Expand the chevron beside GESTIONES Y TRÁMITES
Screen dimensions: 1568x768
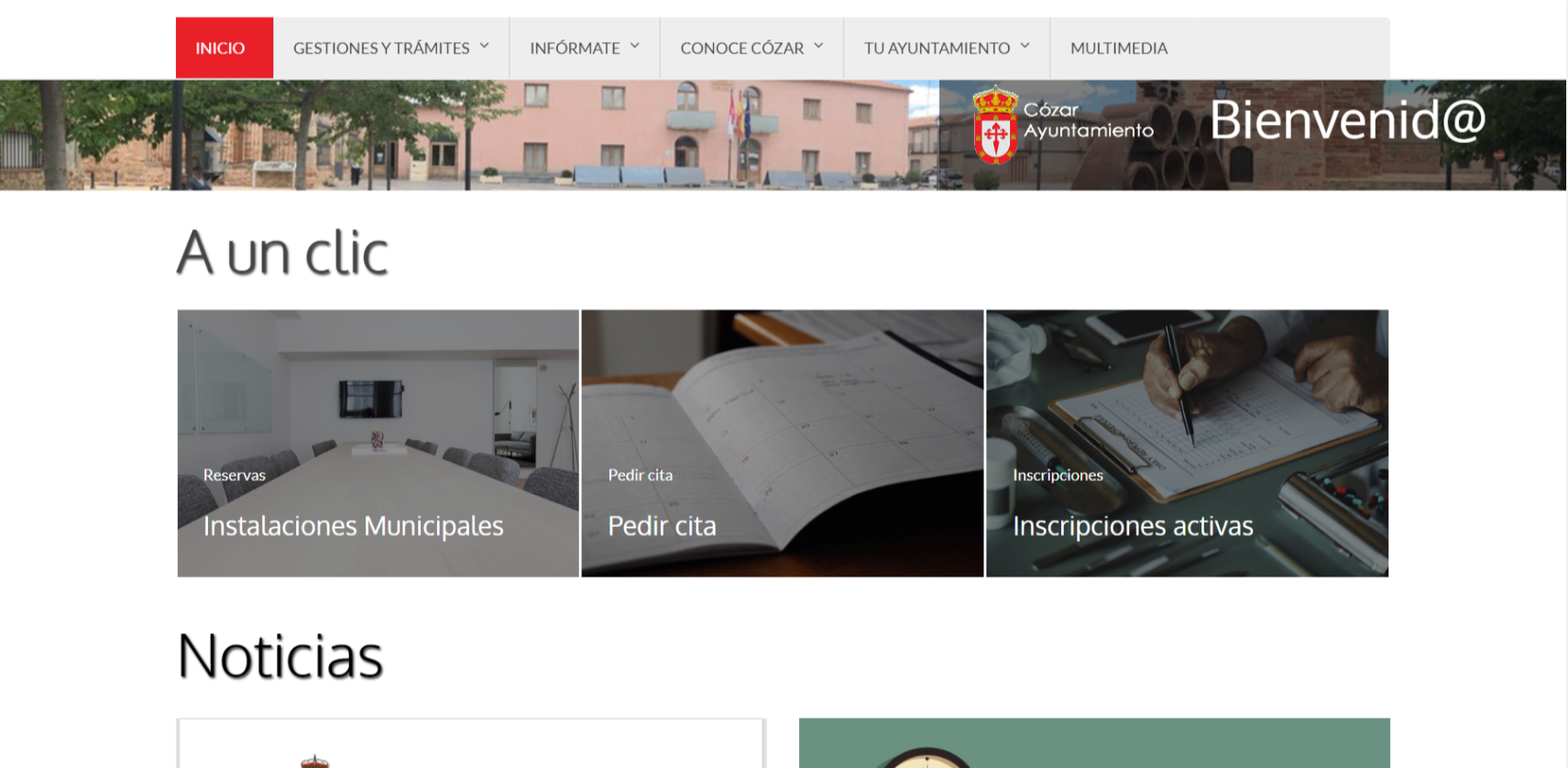[484, 46]
